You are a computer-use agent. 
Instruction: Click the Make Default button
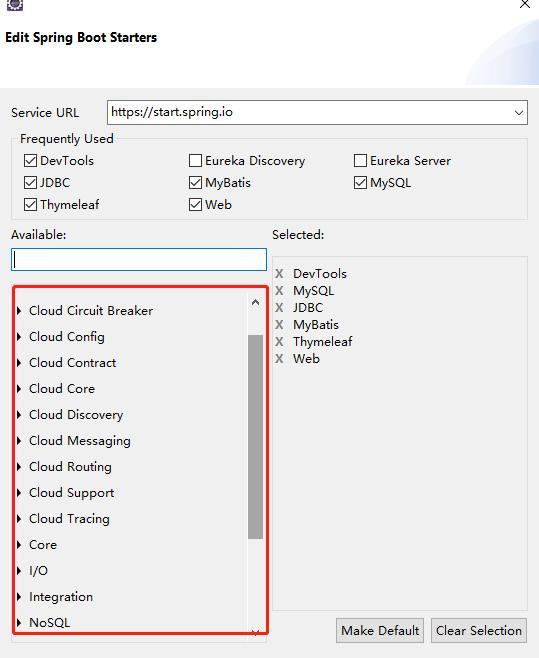(380, 630)
